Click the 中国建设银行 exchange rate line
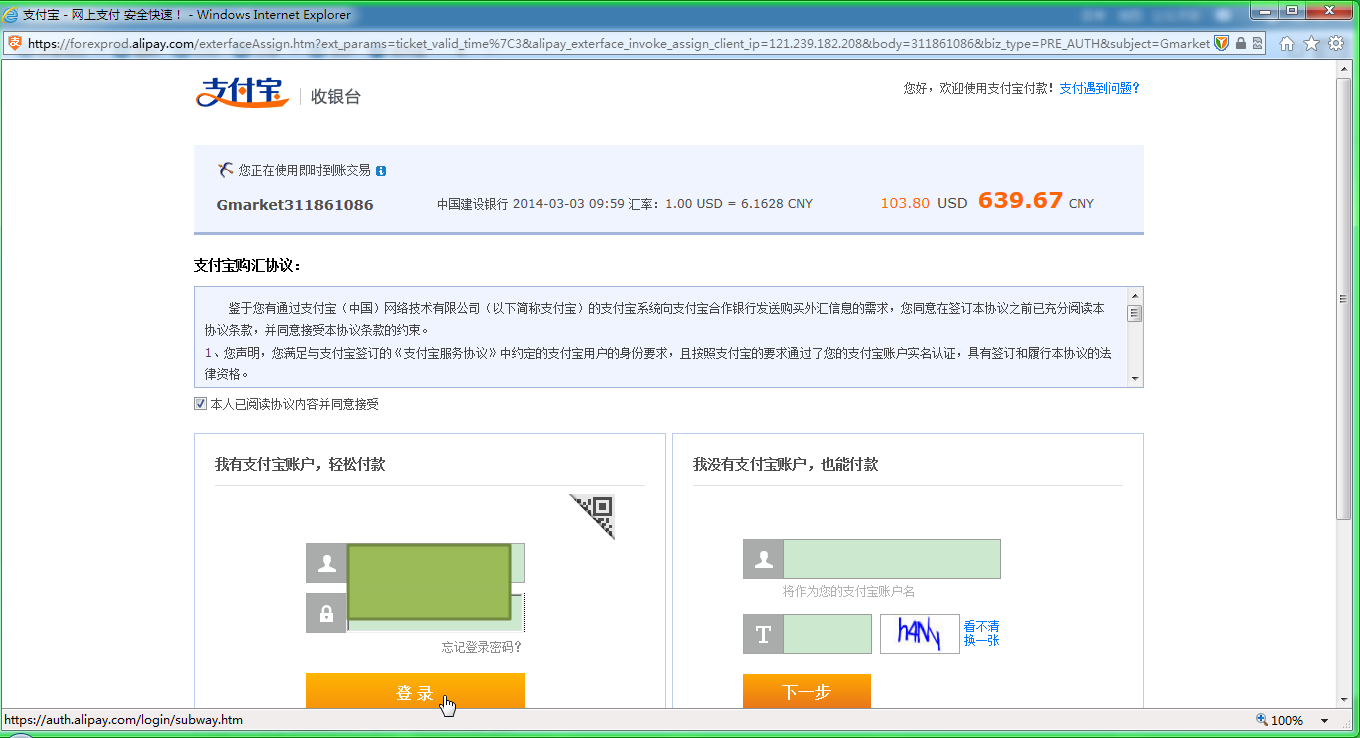The image size is (1360, 738). (625, 204)
